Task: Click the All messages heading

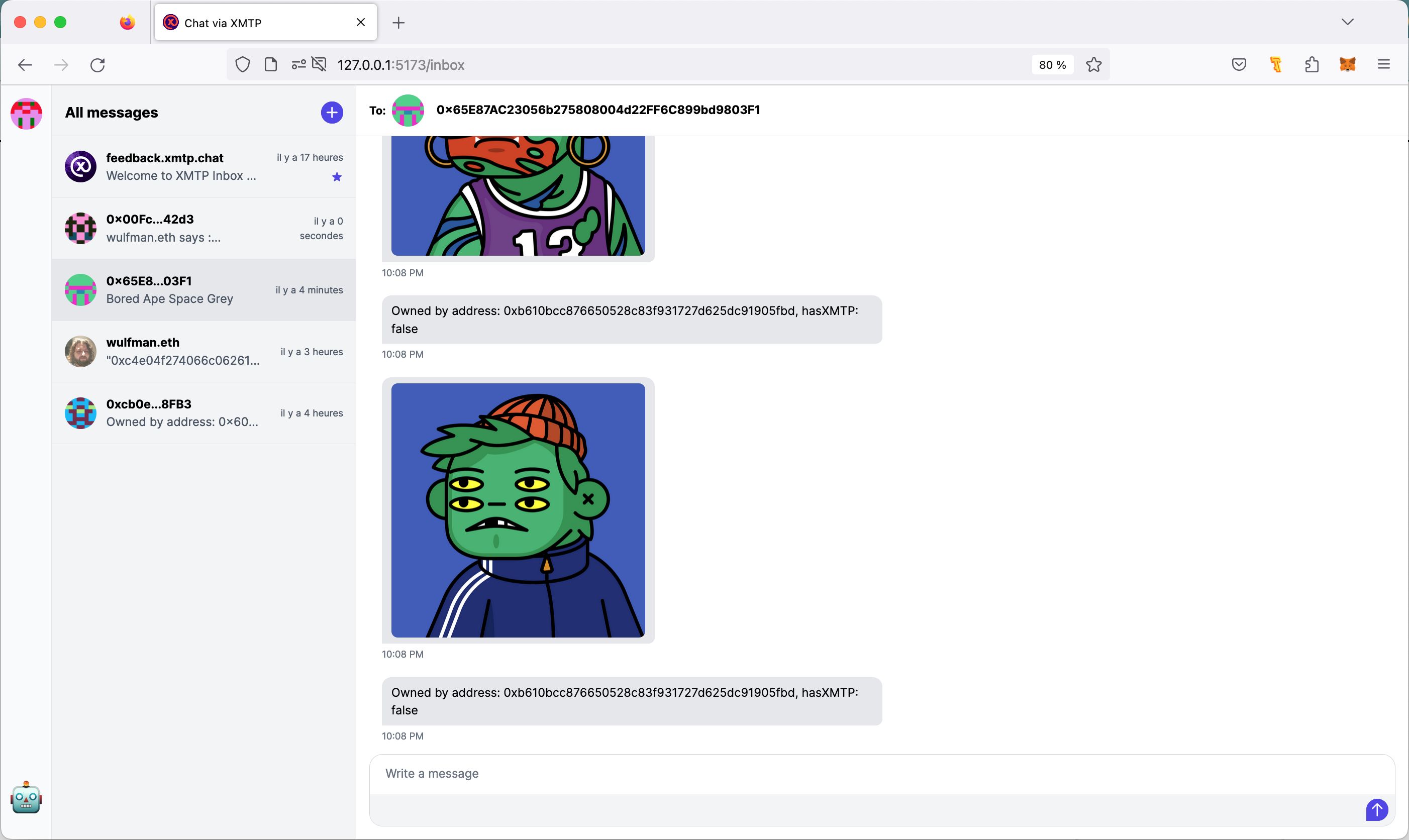Action: click(112, 113)
